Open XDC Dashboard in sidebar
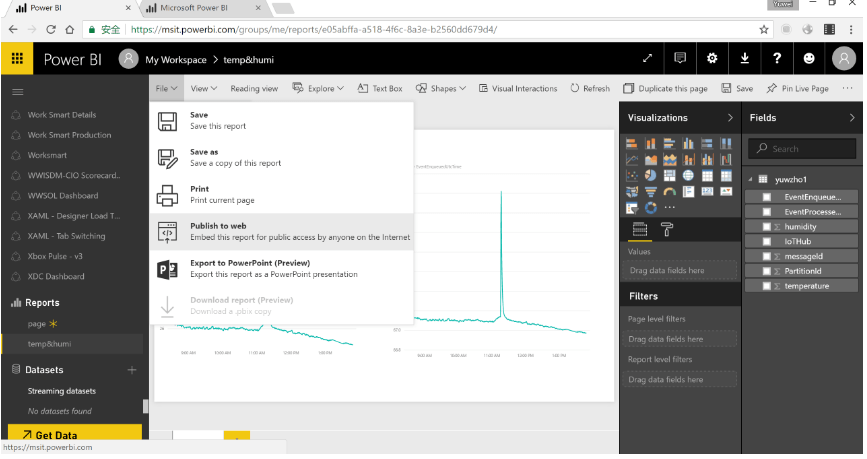Screen dimensions: 867x459 [x=56, y=277]
